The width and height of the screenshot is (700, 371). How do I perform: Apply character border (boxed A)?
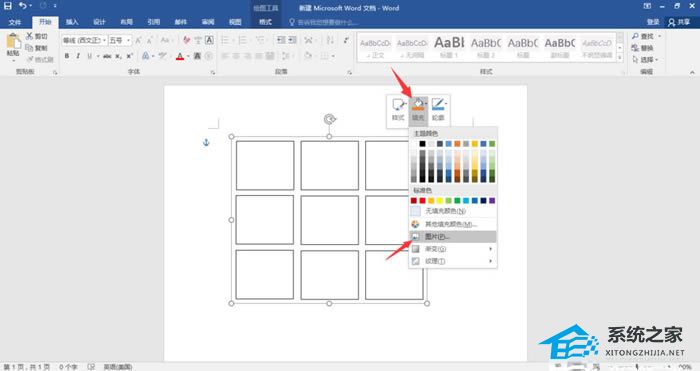tap(209, 40)
